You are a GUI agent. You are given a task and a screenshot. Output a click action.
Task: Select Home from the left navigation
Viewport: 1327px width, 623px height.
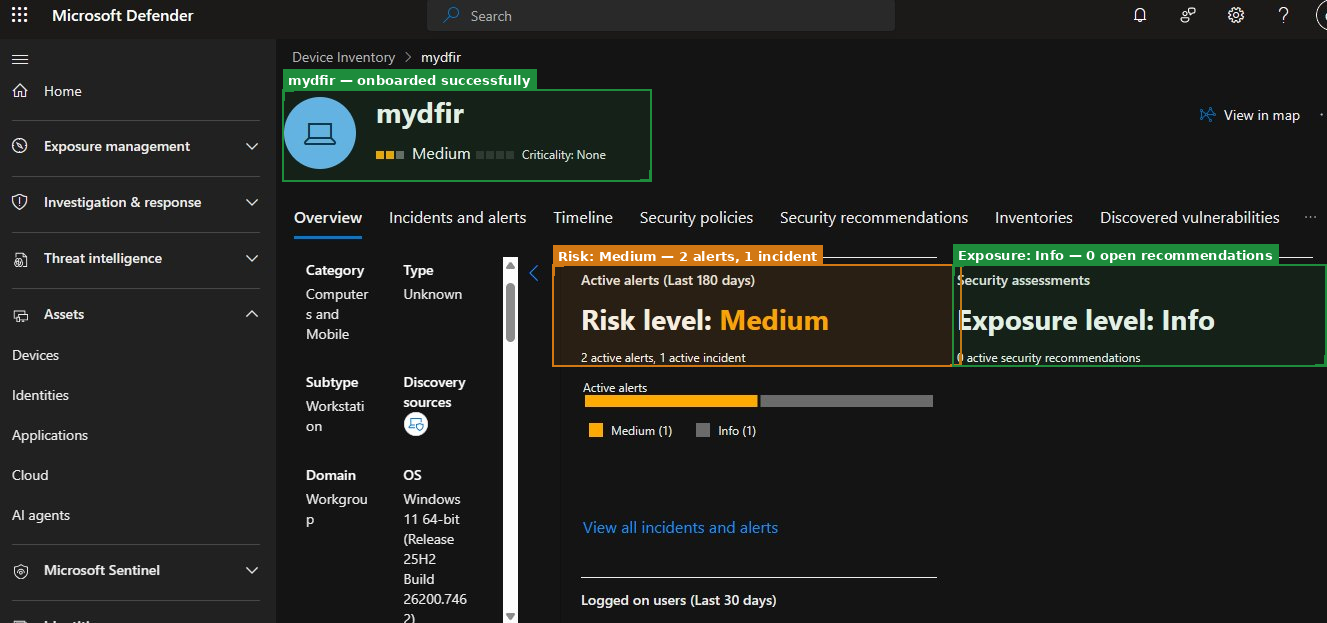tap(62, 90)
